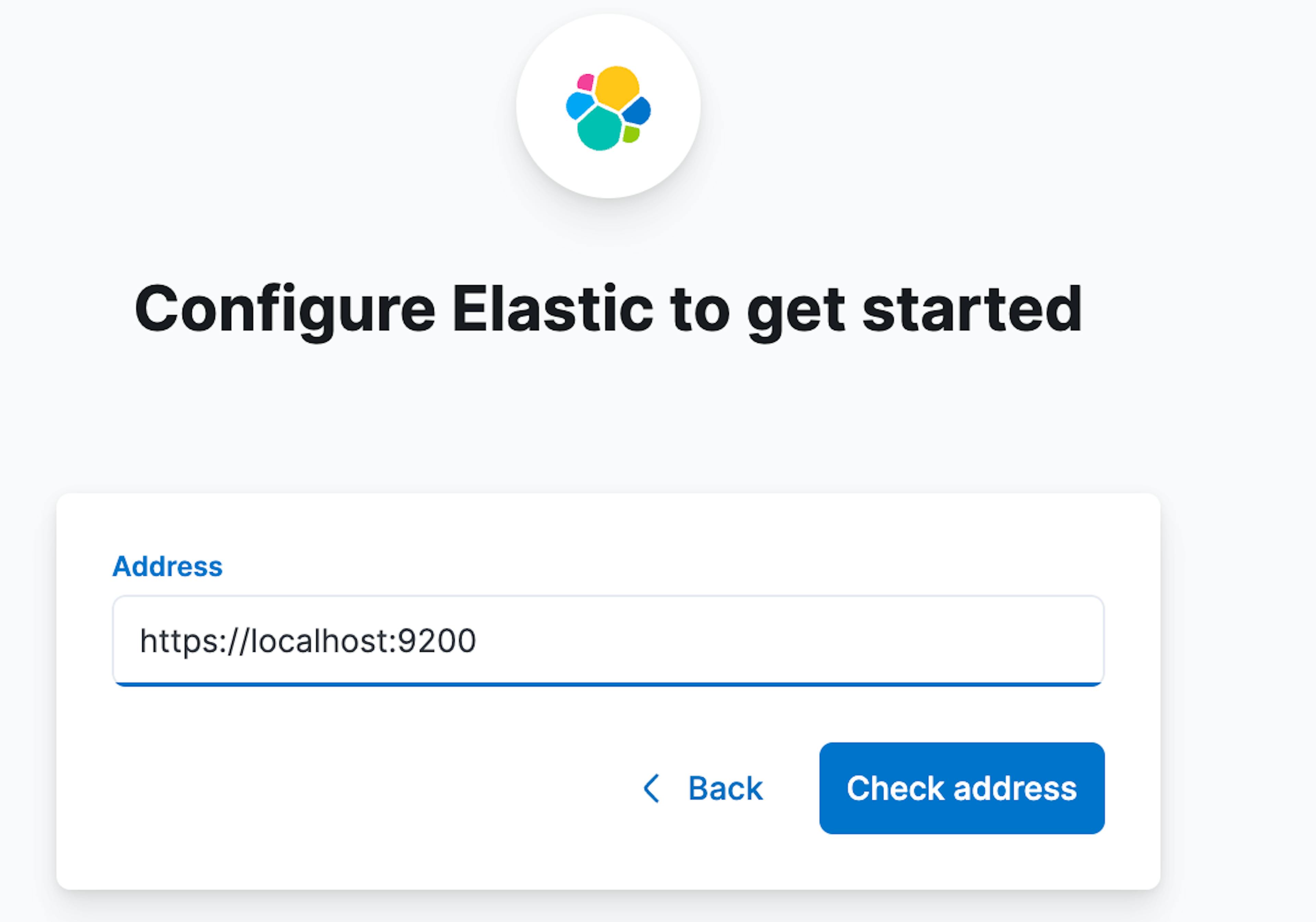Click the Elastic logo at the top
The width and height of the screenshot is (1316, 922).
[x=608, y=108]
